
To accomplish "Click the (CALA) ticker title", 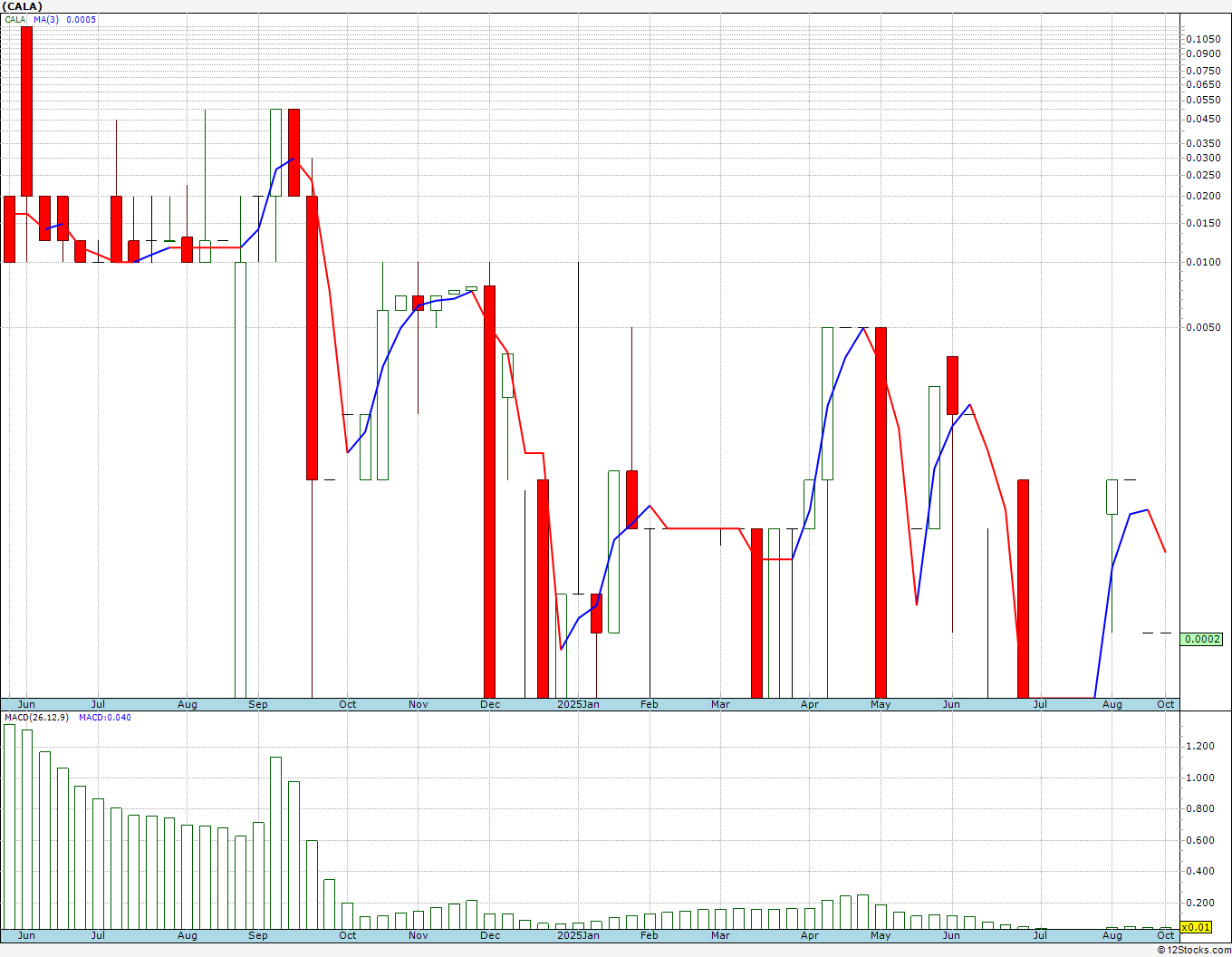I will (x=22, y=6).
